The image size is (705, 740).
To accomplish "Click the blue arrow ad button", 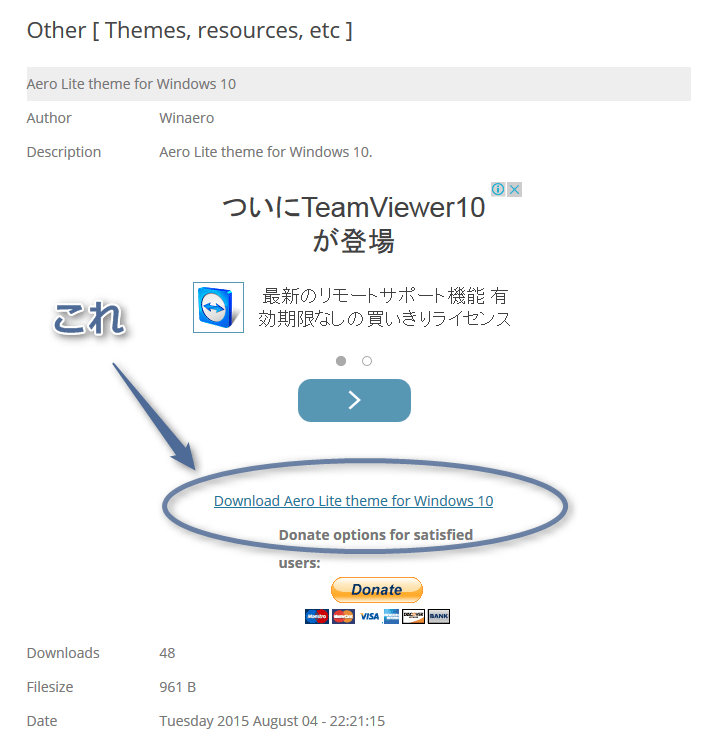I will (354, 400).
